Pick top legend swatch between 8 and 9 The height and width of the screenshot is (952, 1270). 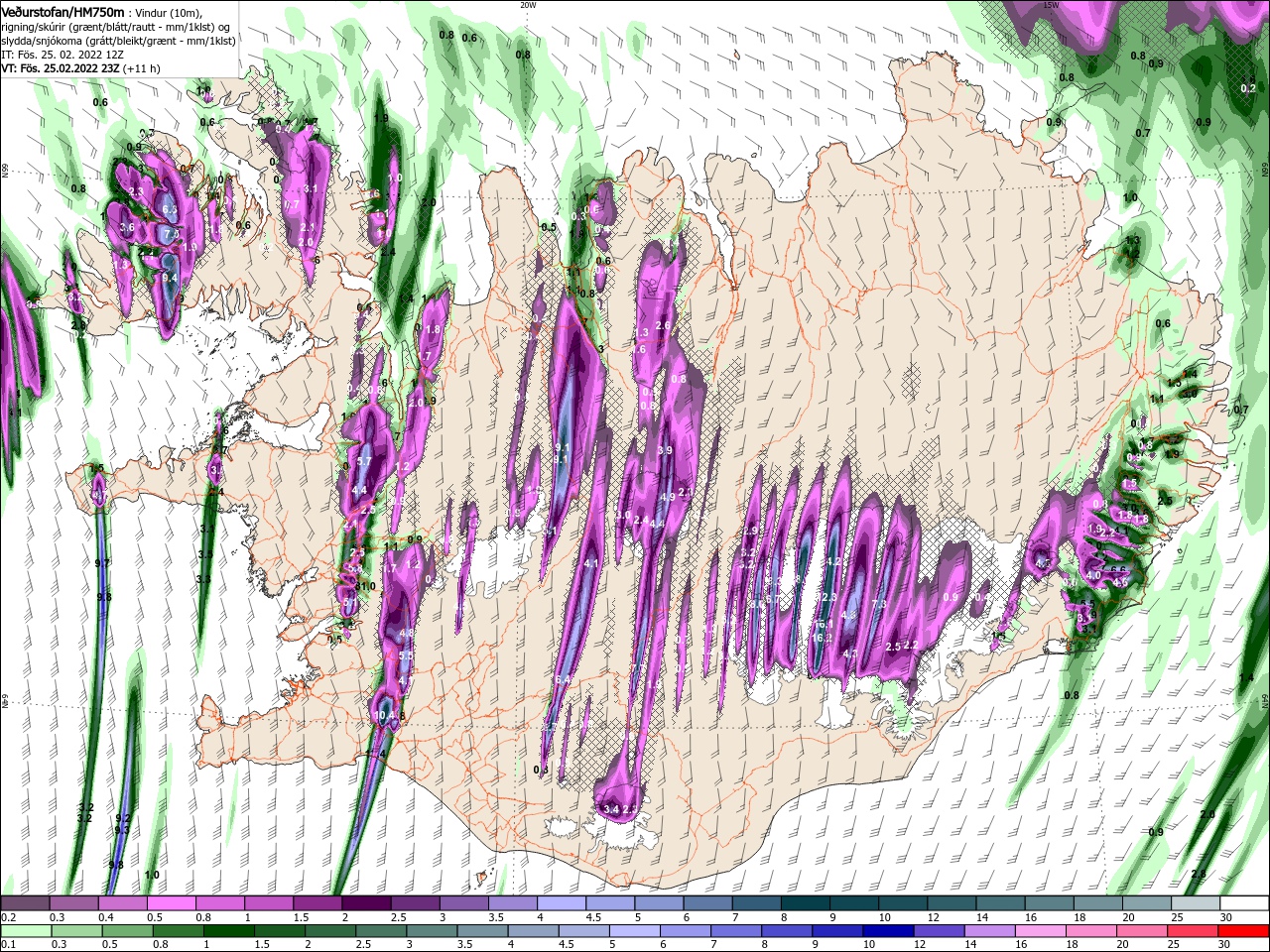[806, 903]
